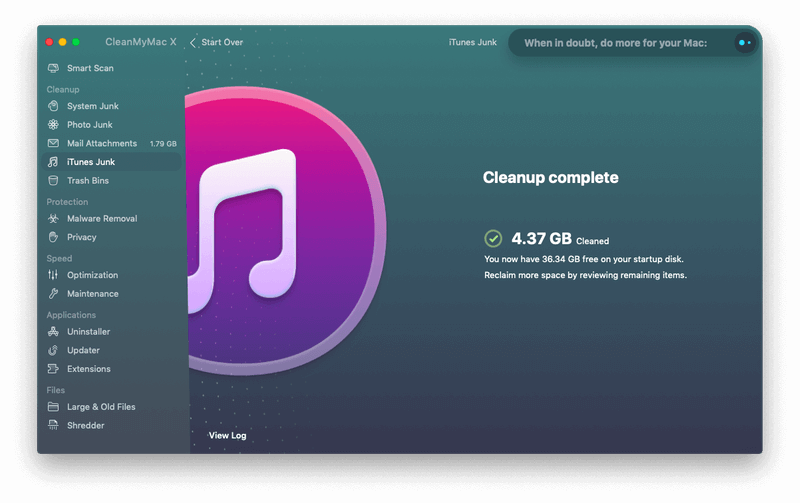
Task: Click the iTunes Junk music note sidebar icon
Action: (53, 162)
